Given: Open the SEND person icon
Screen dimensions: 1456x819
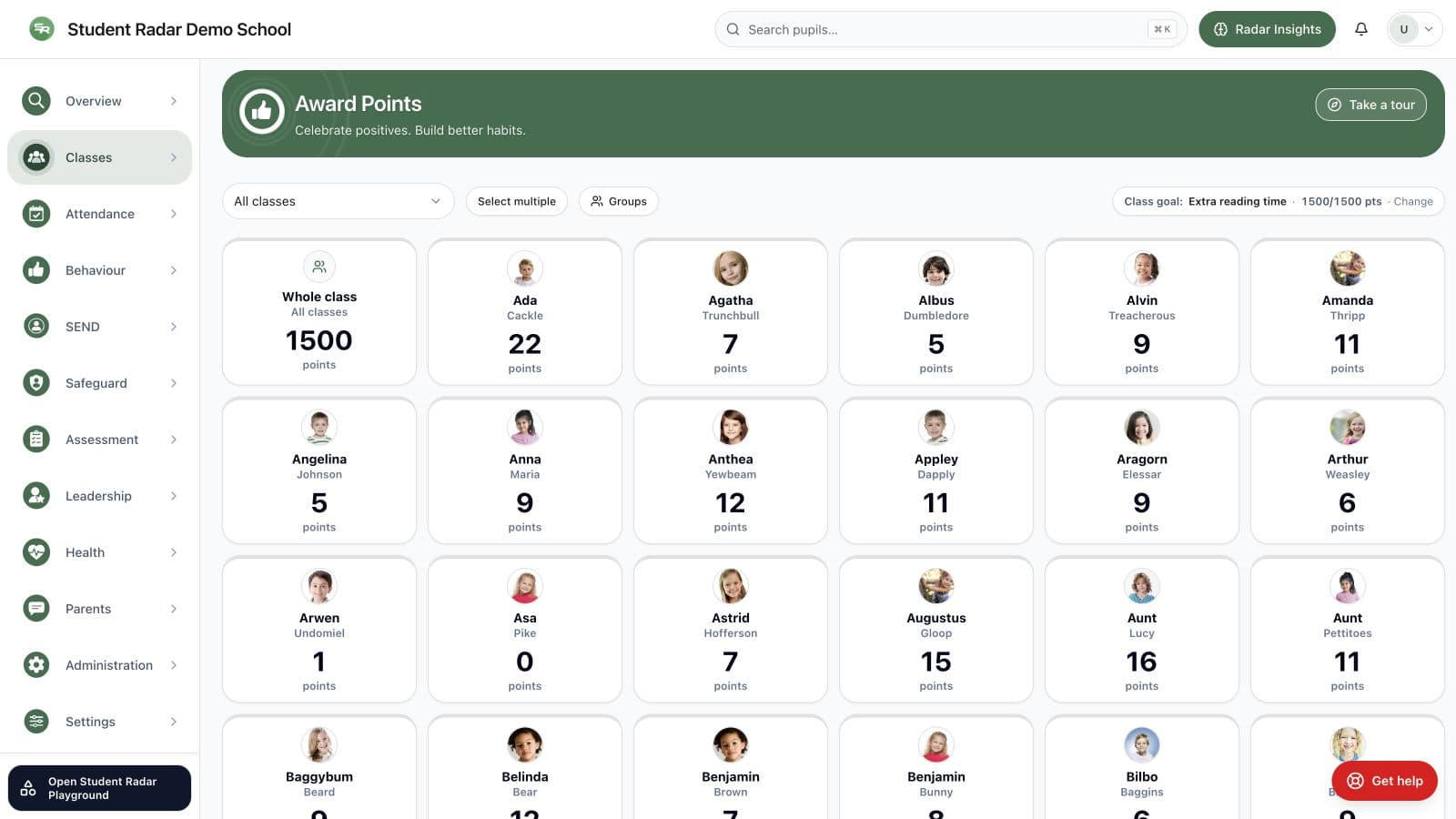Looking at the screenshot, I should [36, 327].
